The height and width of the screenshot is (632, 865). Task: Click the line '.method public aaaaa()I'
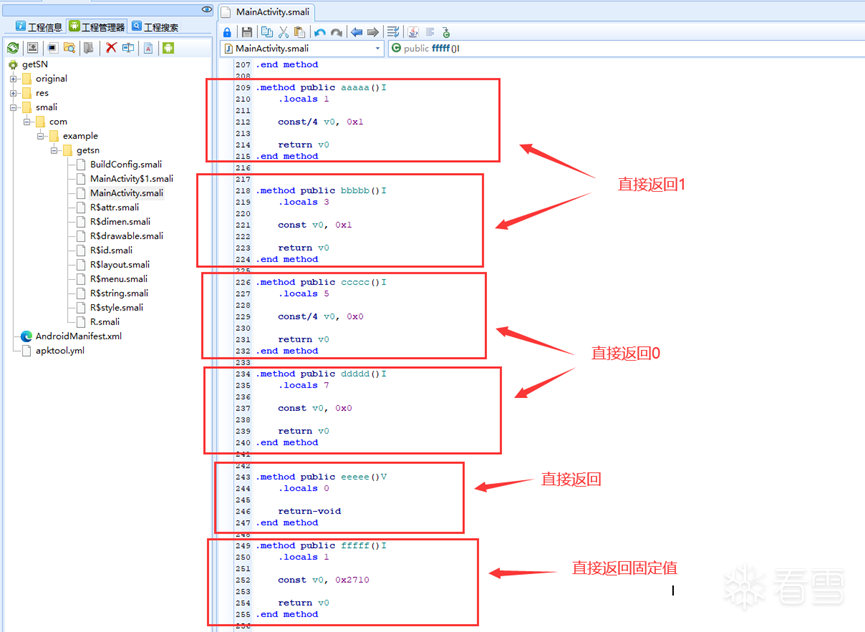pyautogui.click(x=321, y=88)
